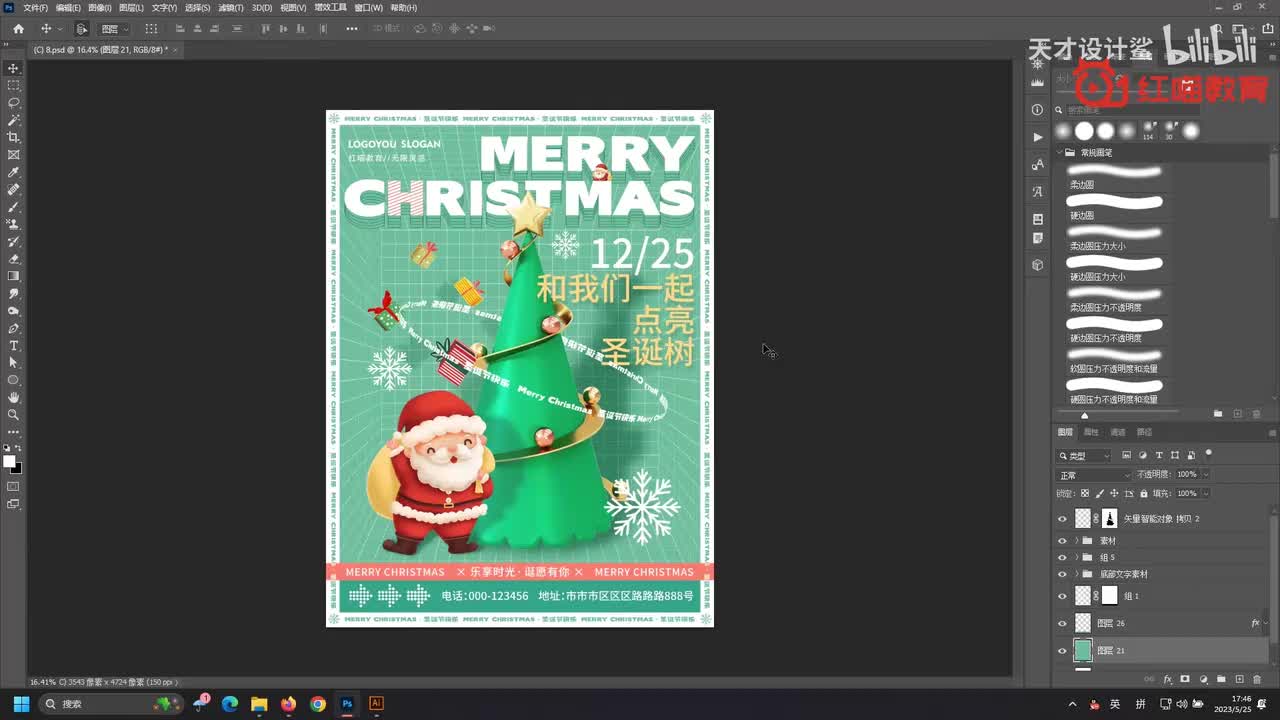Toggle the layer filter on/off switch
The width and height of the screenshot is (1280, 720).
(x=1209, y=454)
